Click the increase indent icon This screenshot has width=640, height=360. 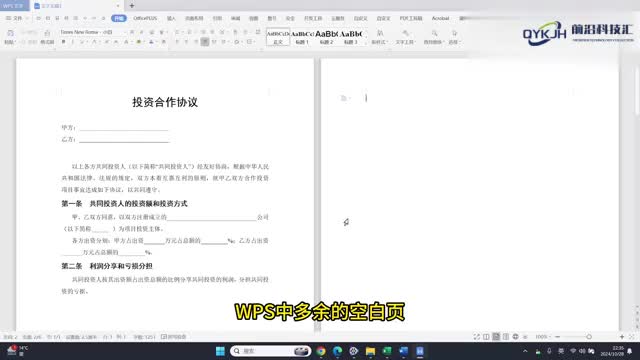212,32
